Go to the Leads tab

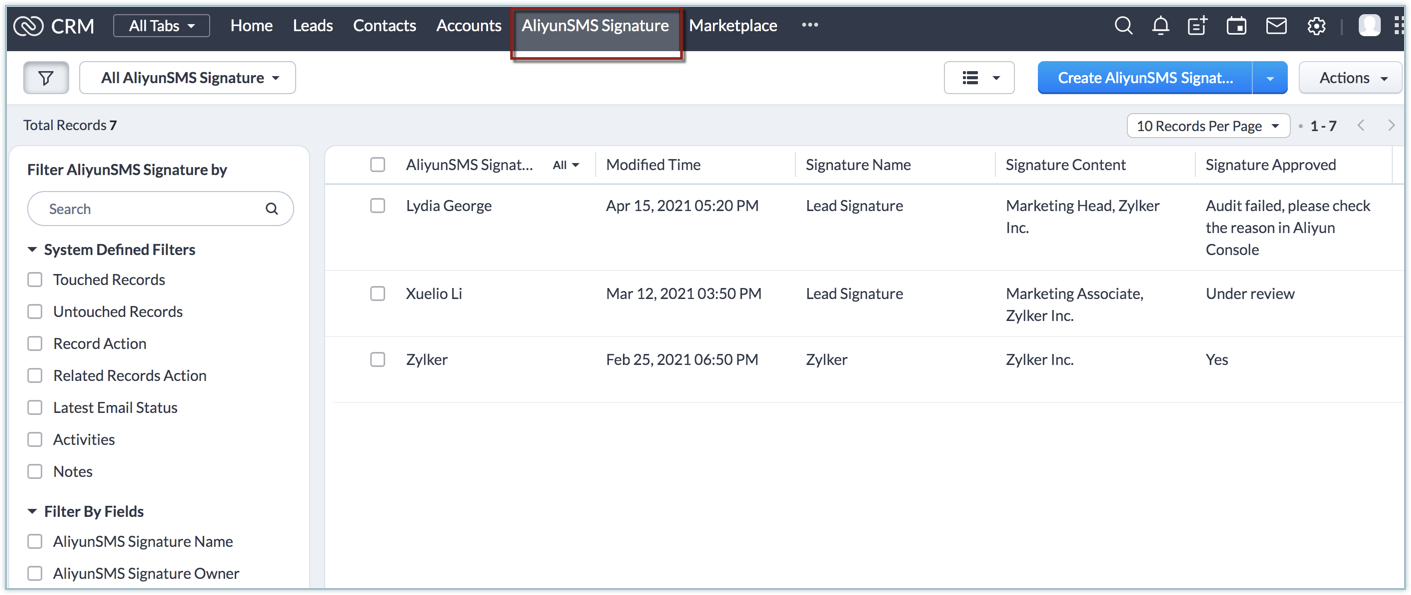tap(313, 26)
